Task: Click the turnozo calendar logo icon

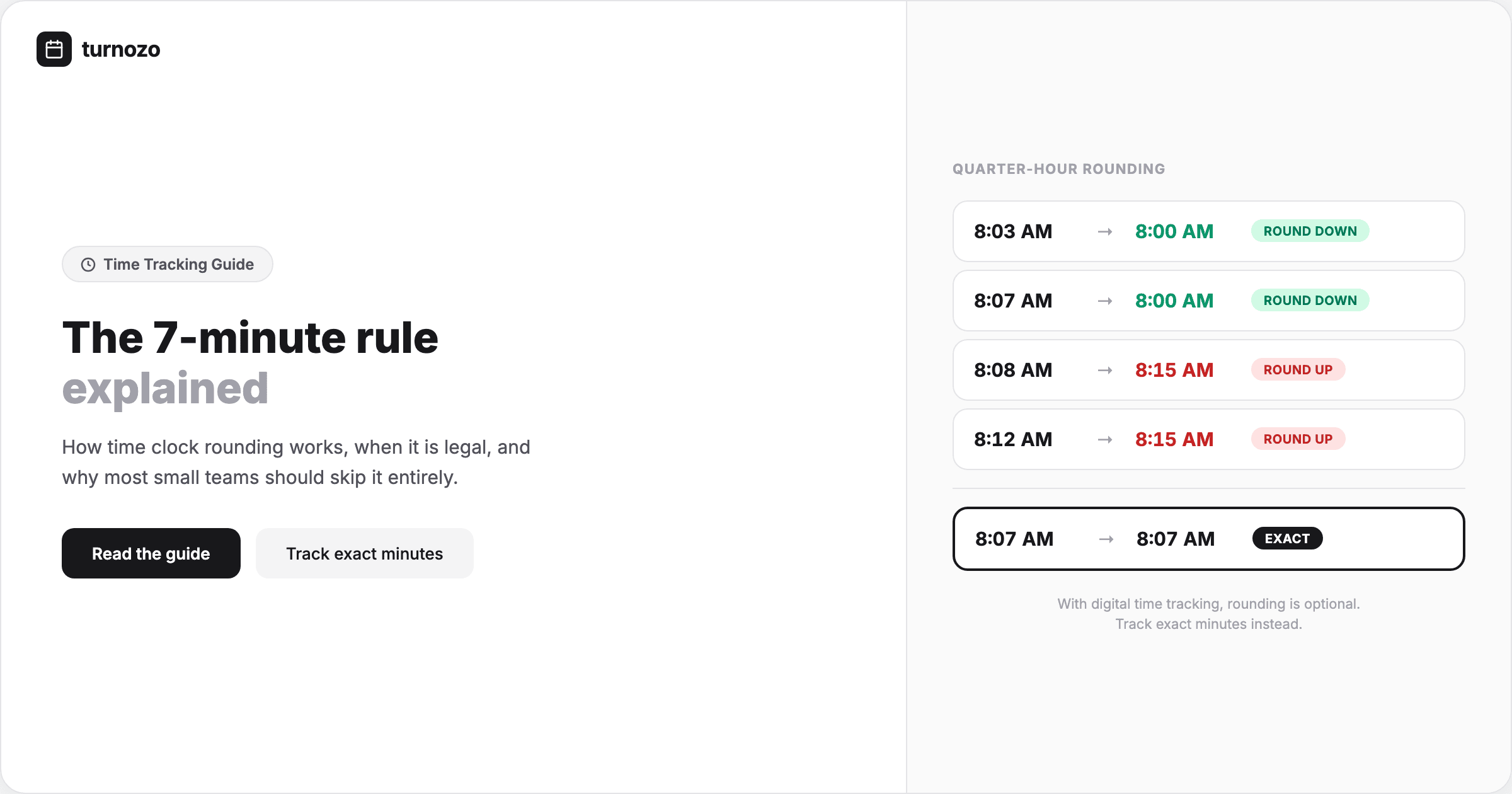Action: click(x=54, y=49)
